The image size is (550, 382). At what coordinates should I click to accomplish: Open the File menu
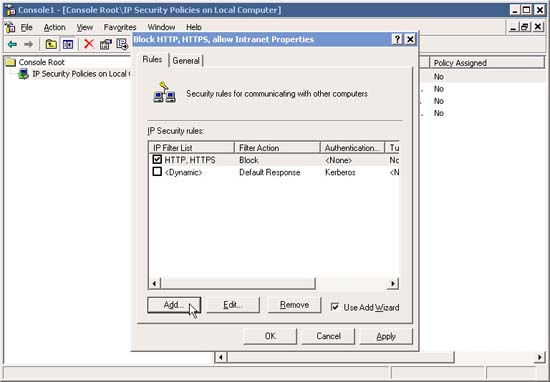tap(27, 27)
